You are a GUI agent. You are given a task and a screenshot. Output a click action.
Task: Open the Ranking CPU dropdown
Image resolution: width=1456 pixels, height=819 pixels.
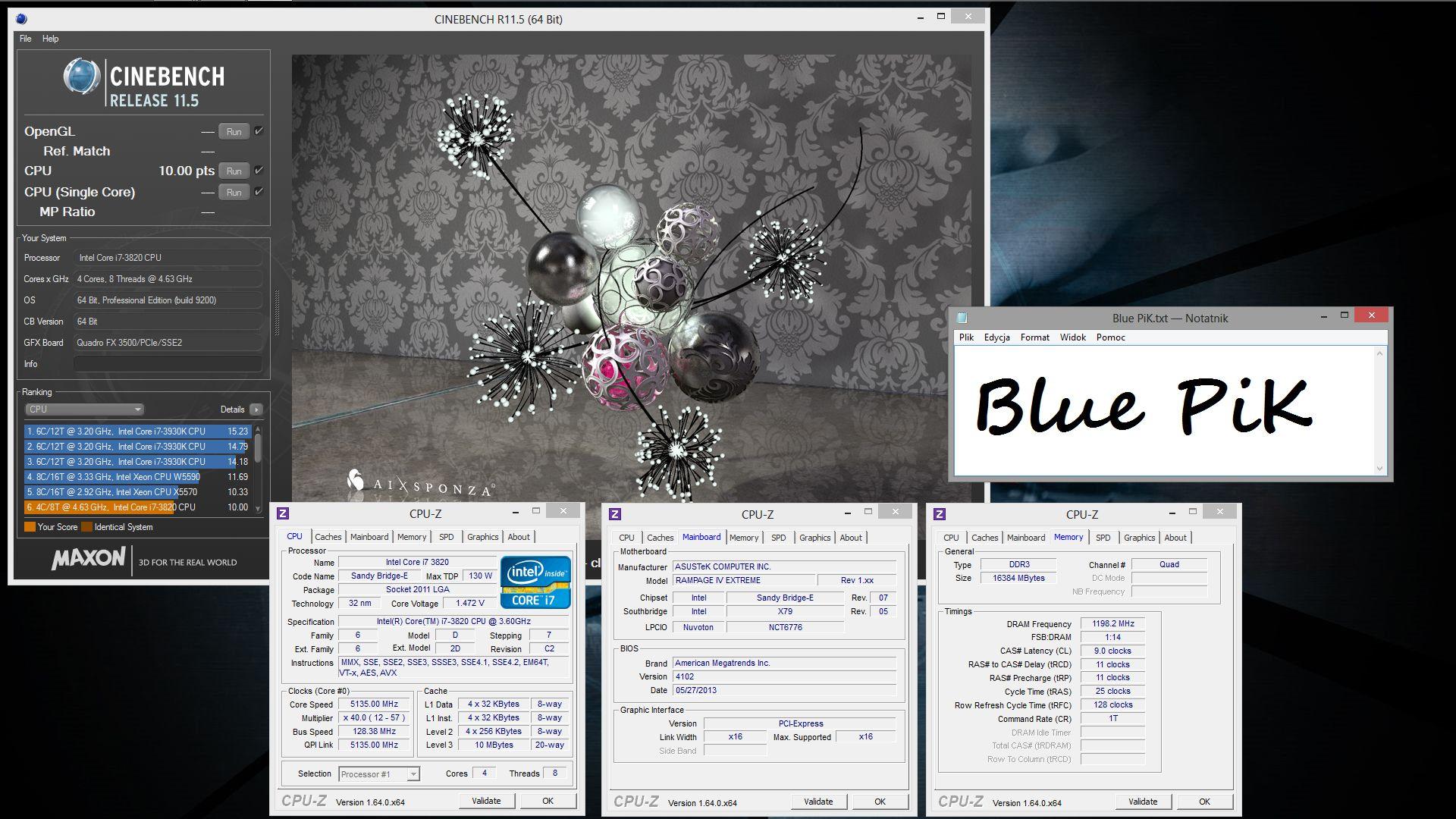coord(84,409)
